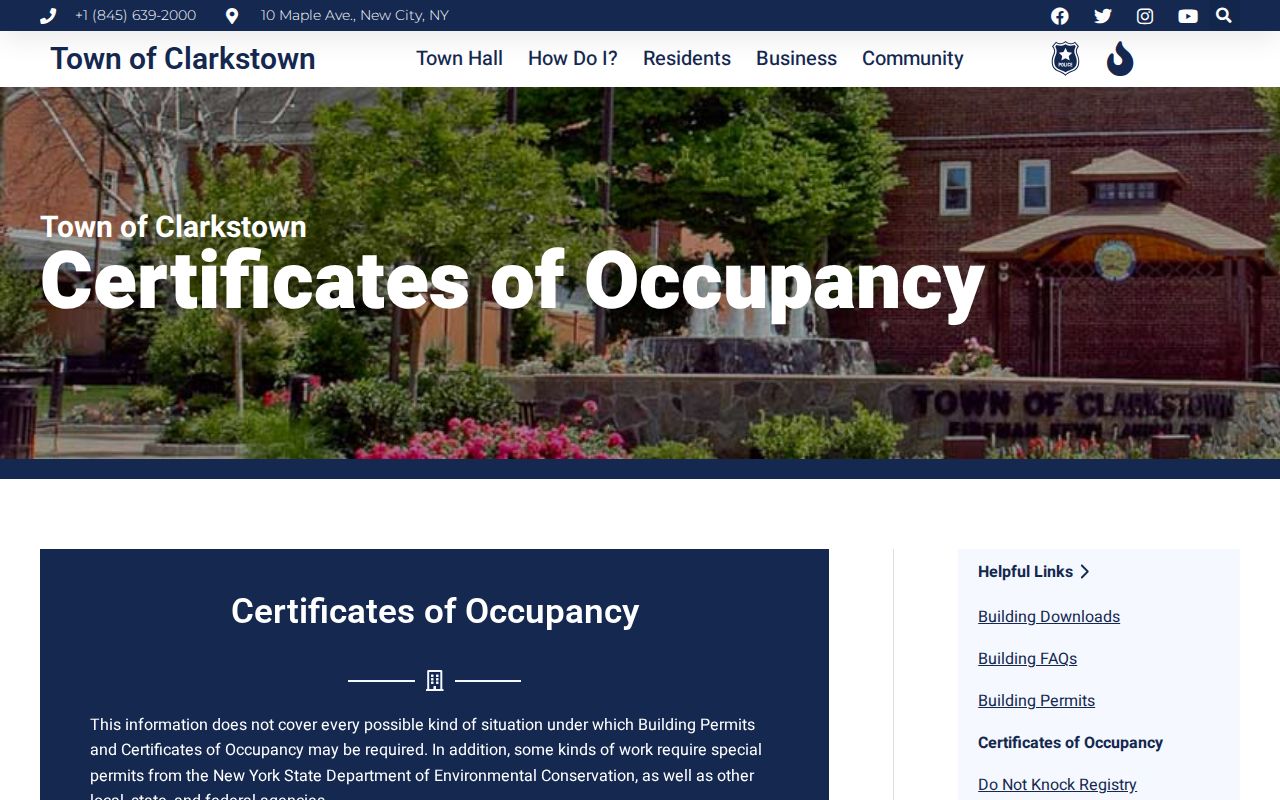1280x800 pixels.
Task: Click the building icon under the heading
Action: (435, 680)
